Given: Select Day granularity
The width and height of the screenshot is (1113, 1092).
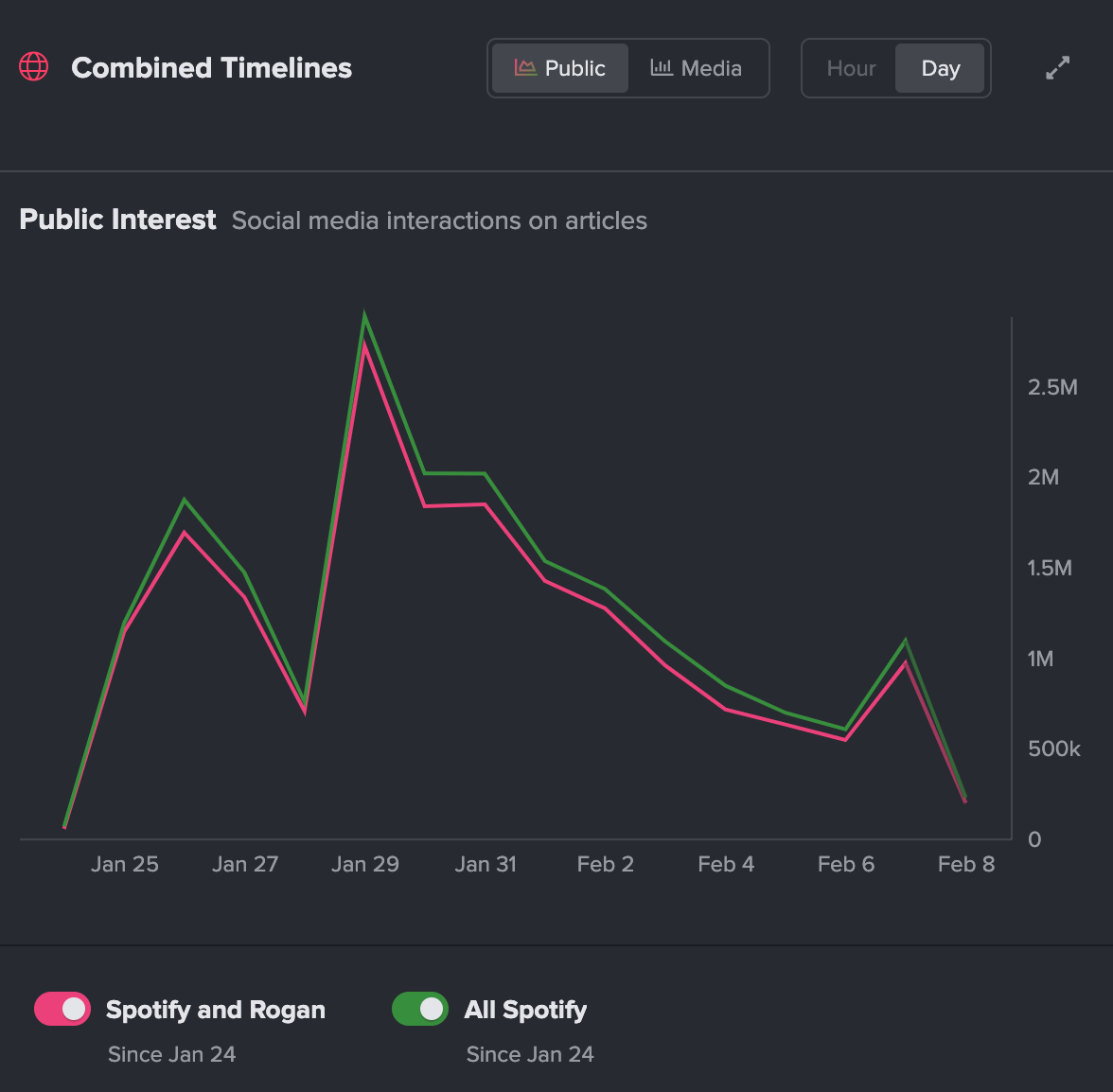Looking at the screenshot, I should pos(940,67).
